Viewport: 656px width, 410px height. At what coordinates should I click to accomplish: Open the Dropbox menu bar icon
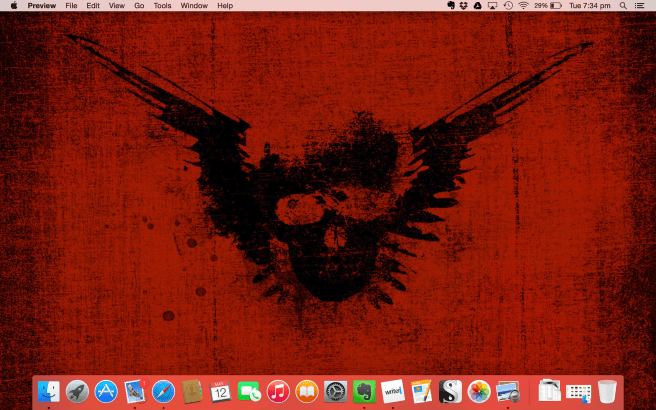(x=464, y=5)
